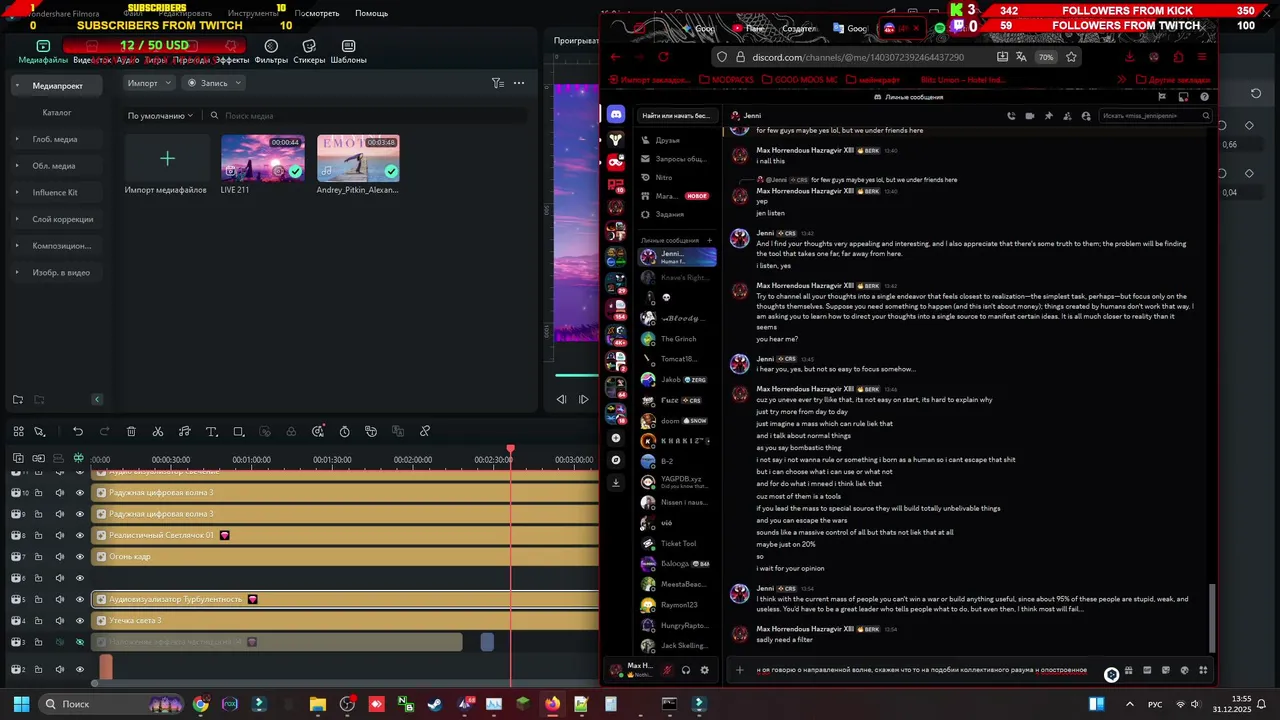This screenshot has width=1280, height=720.
Task: Collapse the media sidebar with the arrow button
Action: click(x=97, y=399)
